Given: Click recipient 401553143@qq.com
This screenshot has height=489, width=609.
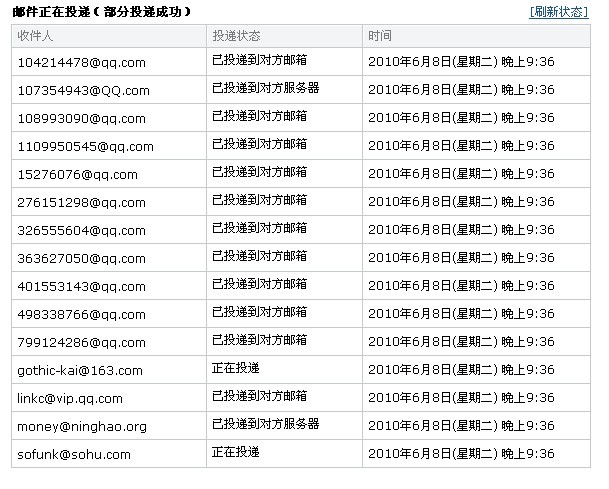Looking at the screenshot, I should (82, 286).
